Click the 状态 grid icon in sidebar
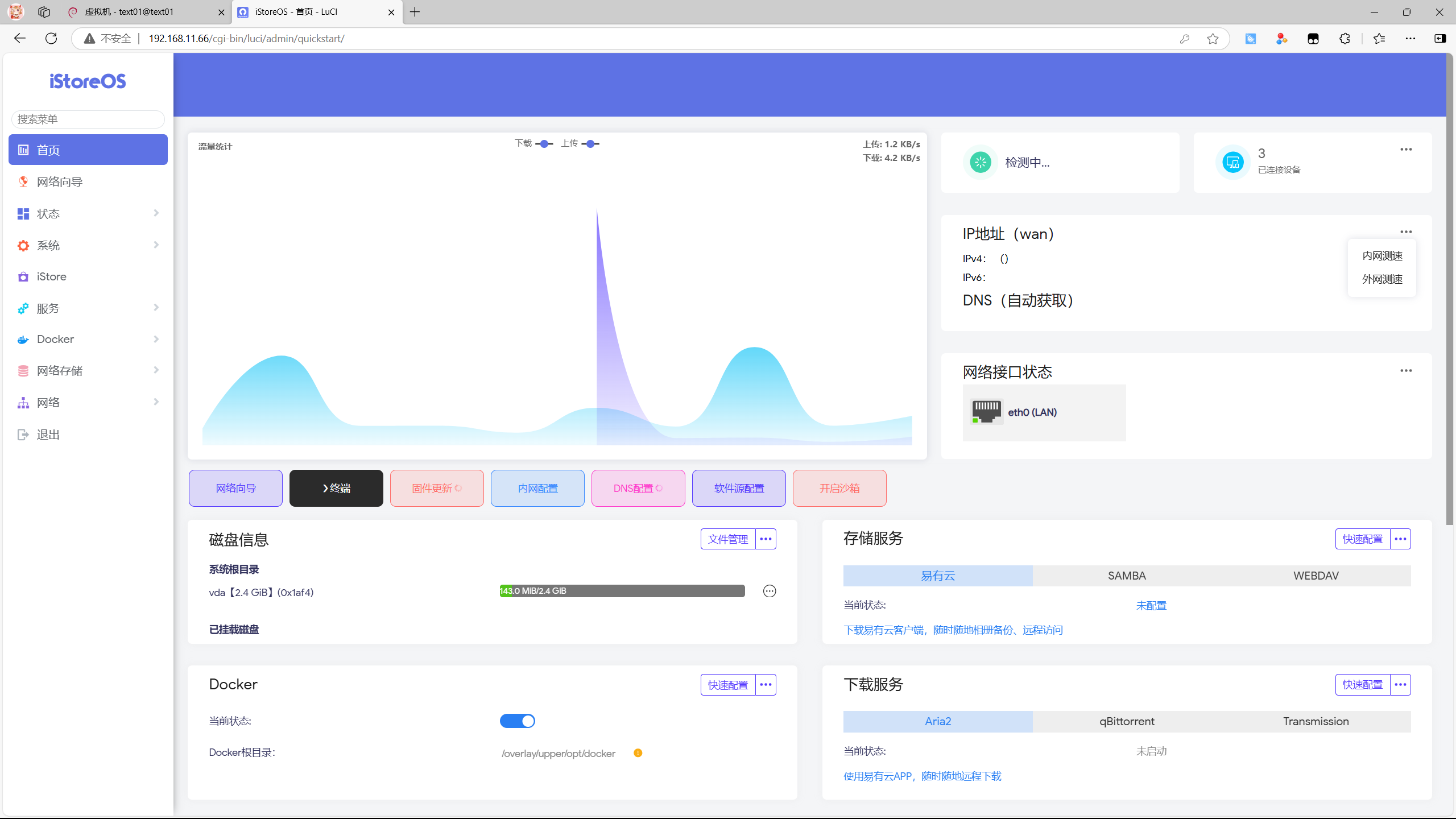 [x=23, y=214]
